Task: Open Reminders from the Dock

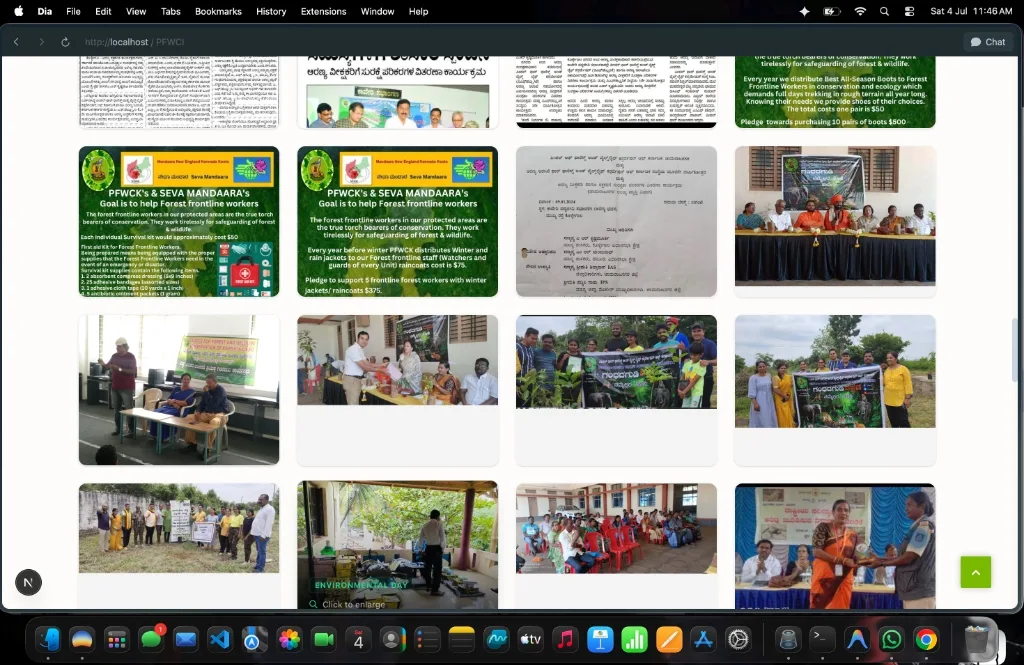Action: pos(428,640)
